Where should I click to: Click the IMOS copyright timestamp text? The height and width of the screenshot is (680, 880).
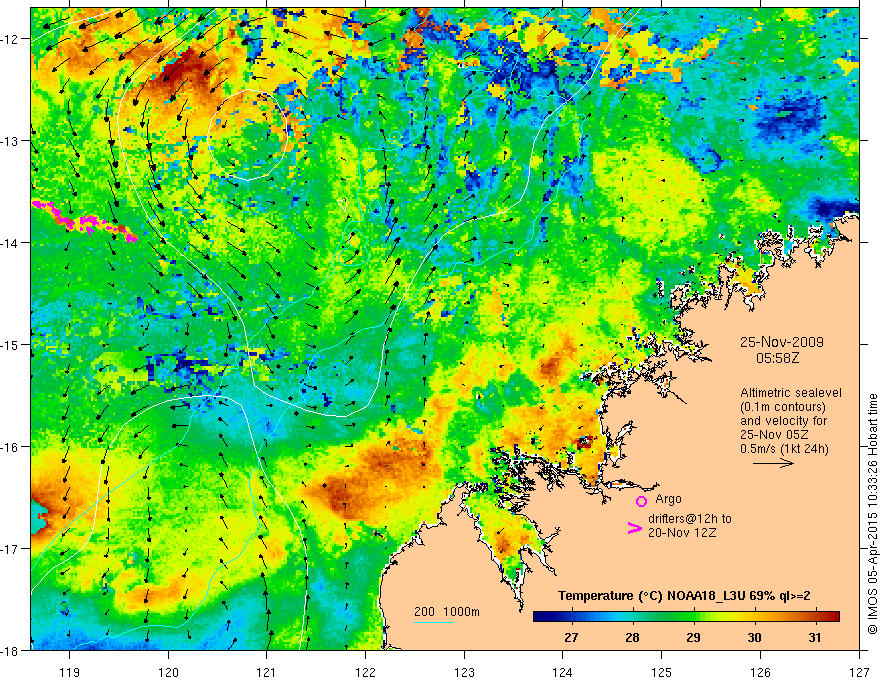[872, 513]
